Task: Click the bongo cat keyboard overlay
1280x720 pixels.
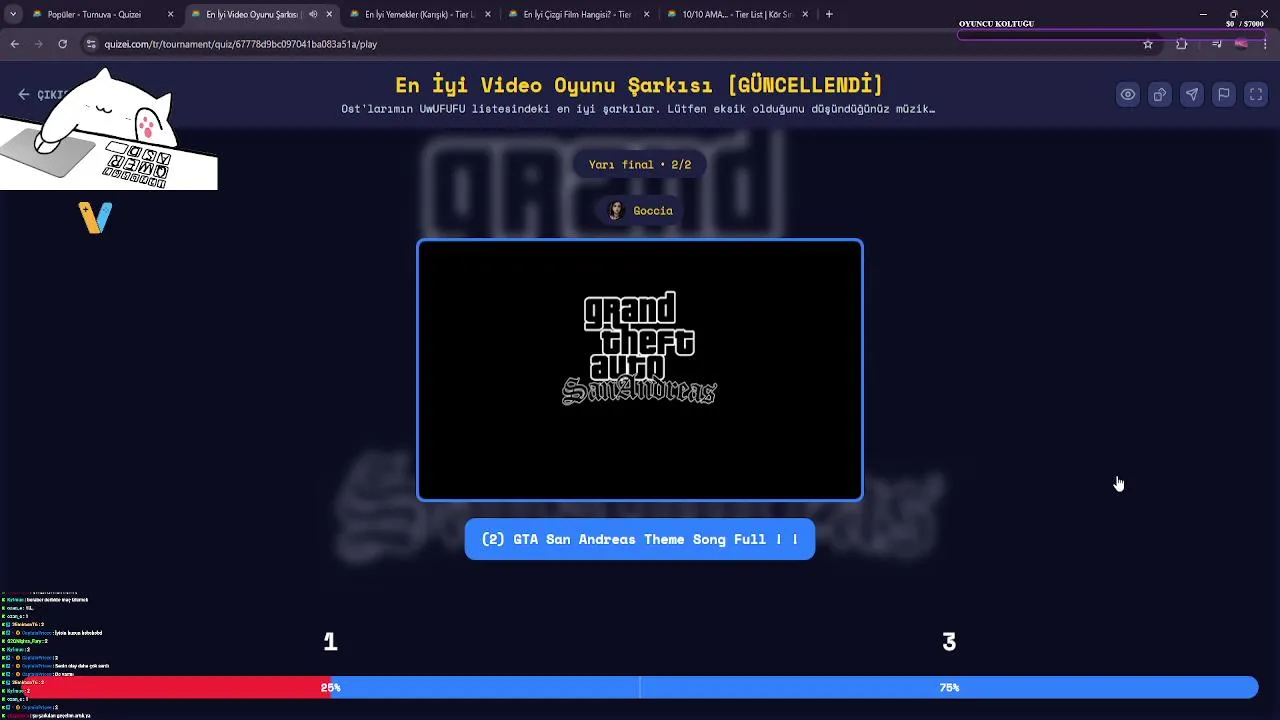Action: click(108, 129)
